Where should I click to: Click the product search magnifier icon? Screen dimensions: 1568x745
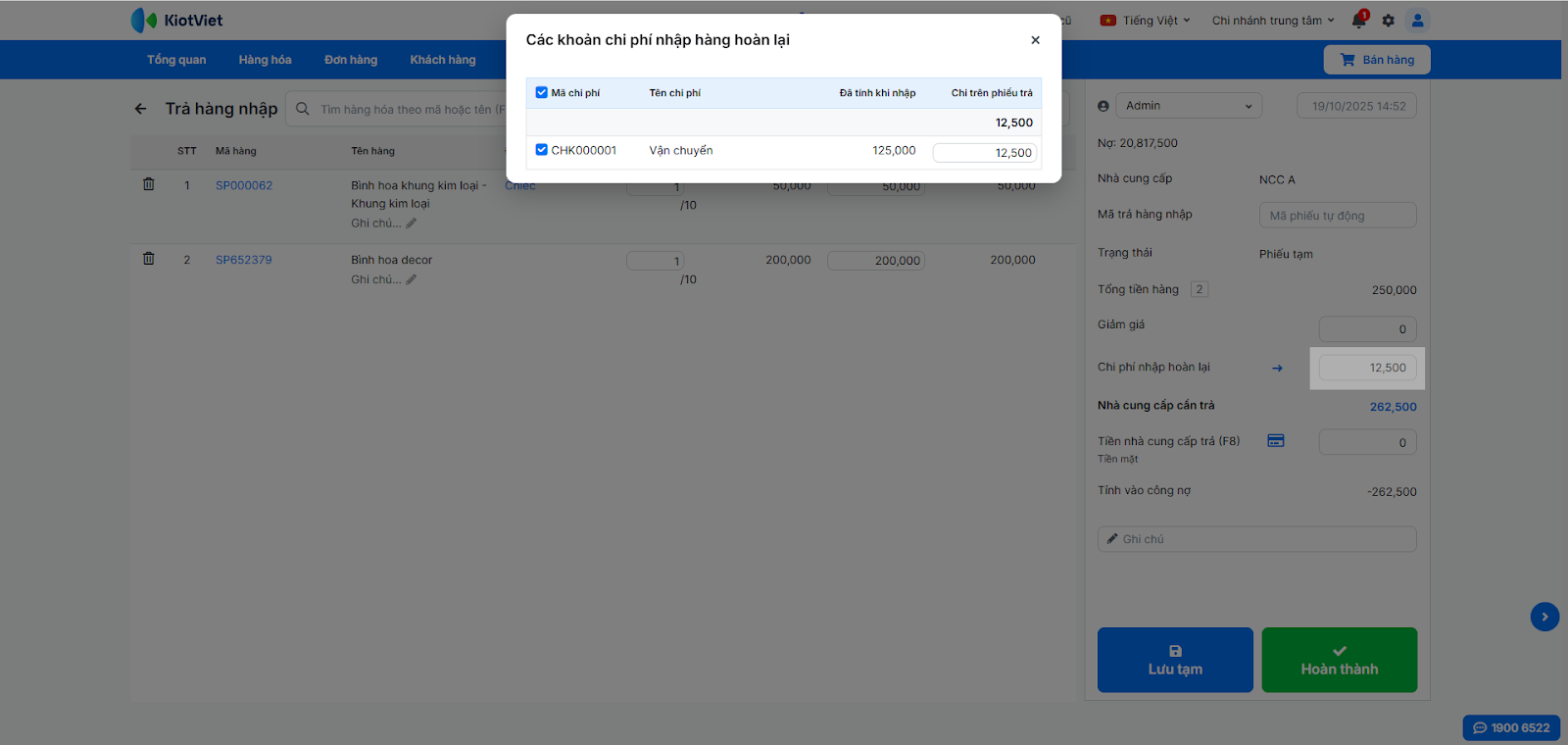(x=303, y=109)
